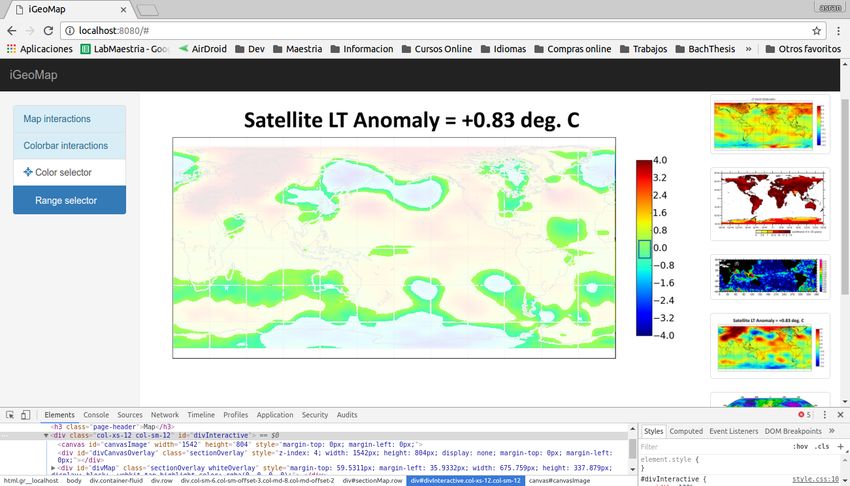
Task: Click the browser forward arrow
Action: click(30, 31)
